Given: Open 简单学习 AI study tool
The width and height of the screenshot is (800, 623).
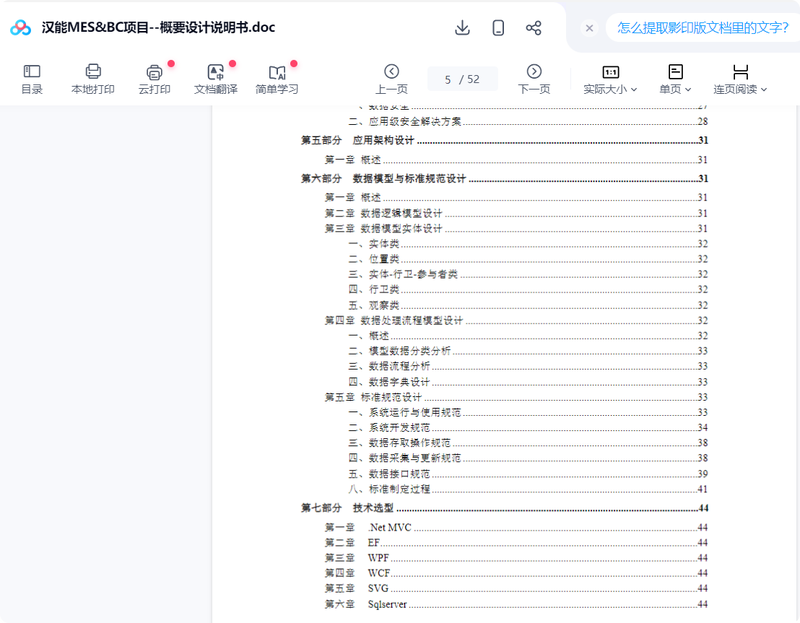Looking at the screenshot, I should pyautogui.click(x=277, y=80).
